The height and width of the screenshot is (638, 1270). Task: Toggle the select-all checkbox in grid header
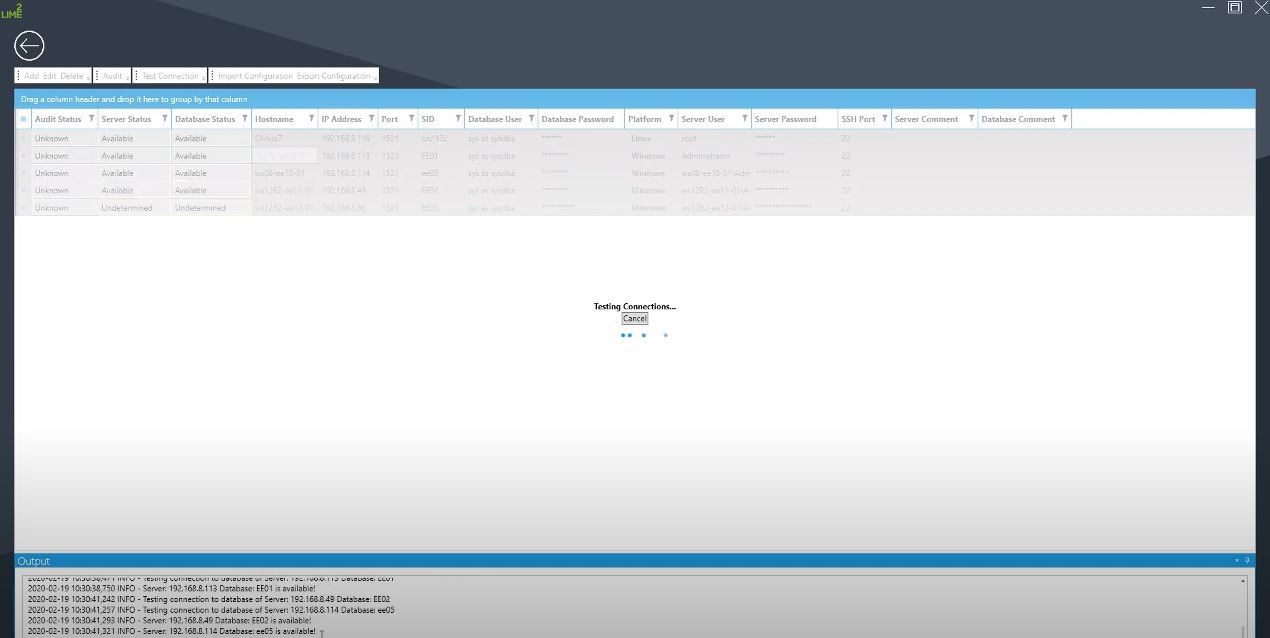23,119
